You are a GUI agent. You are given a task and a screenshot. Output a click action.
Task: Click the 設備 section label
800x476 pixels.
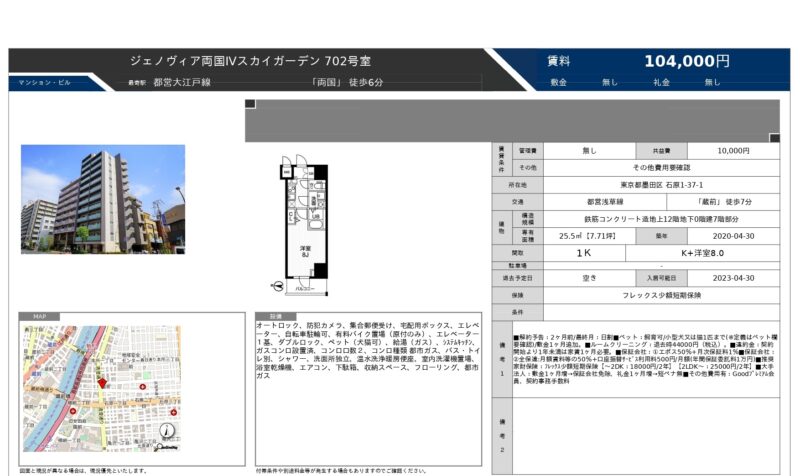tap(276, 317)
